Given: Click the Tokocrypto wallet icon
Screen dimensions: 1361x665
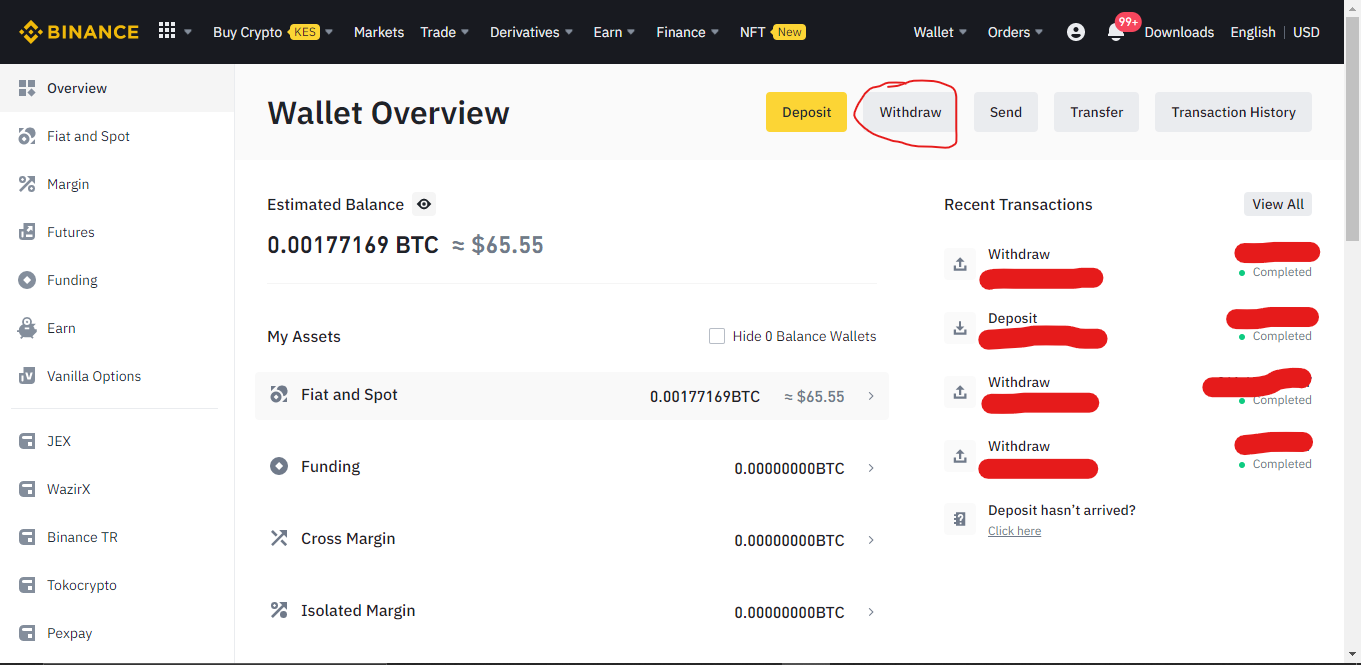Looking at the screenshot, I should [x=27, y=585].
